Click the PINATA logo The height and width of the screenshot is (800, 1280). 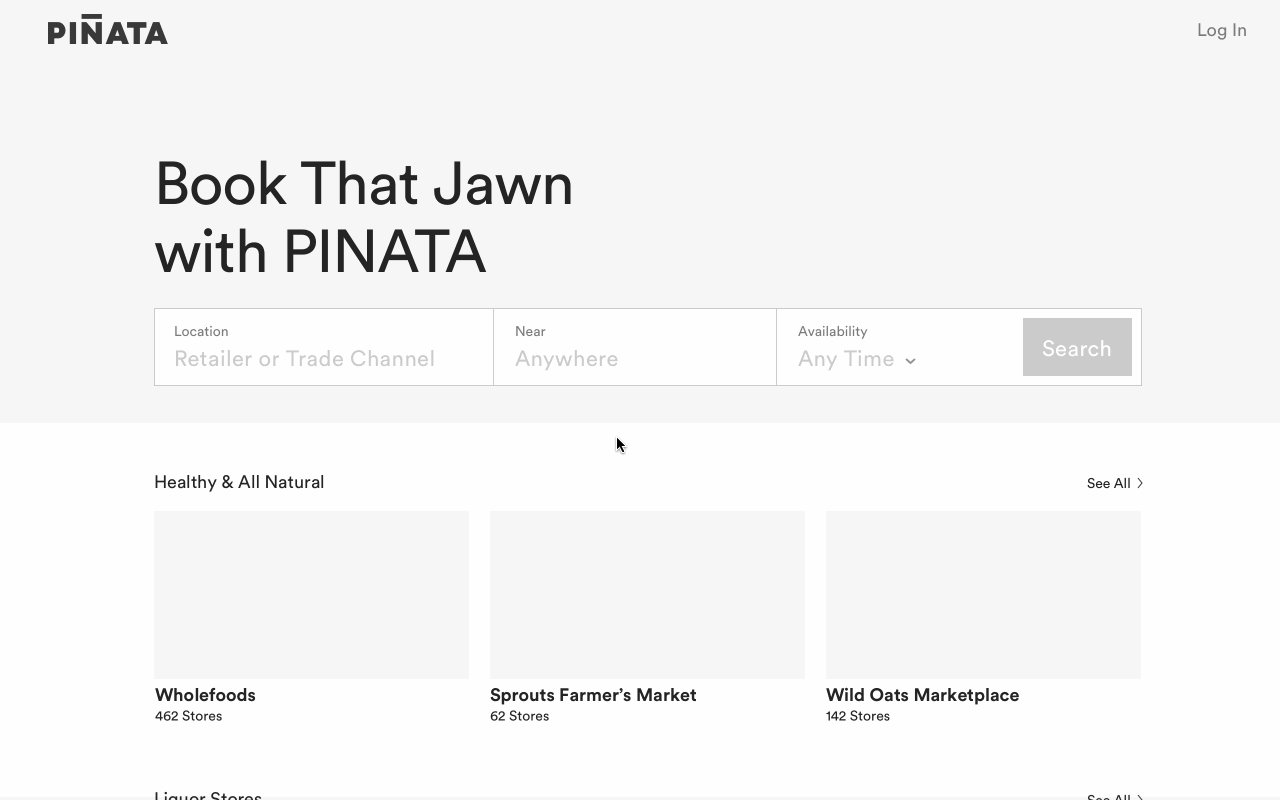tap(108, 30)
